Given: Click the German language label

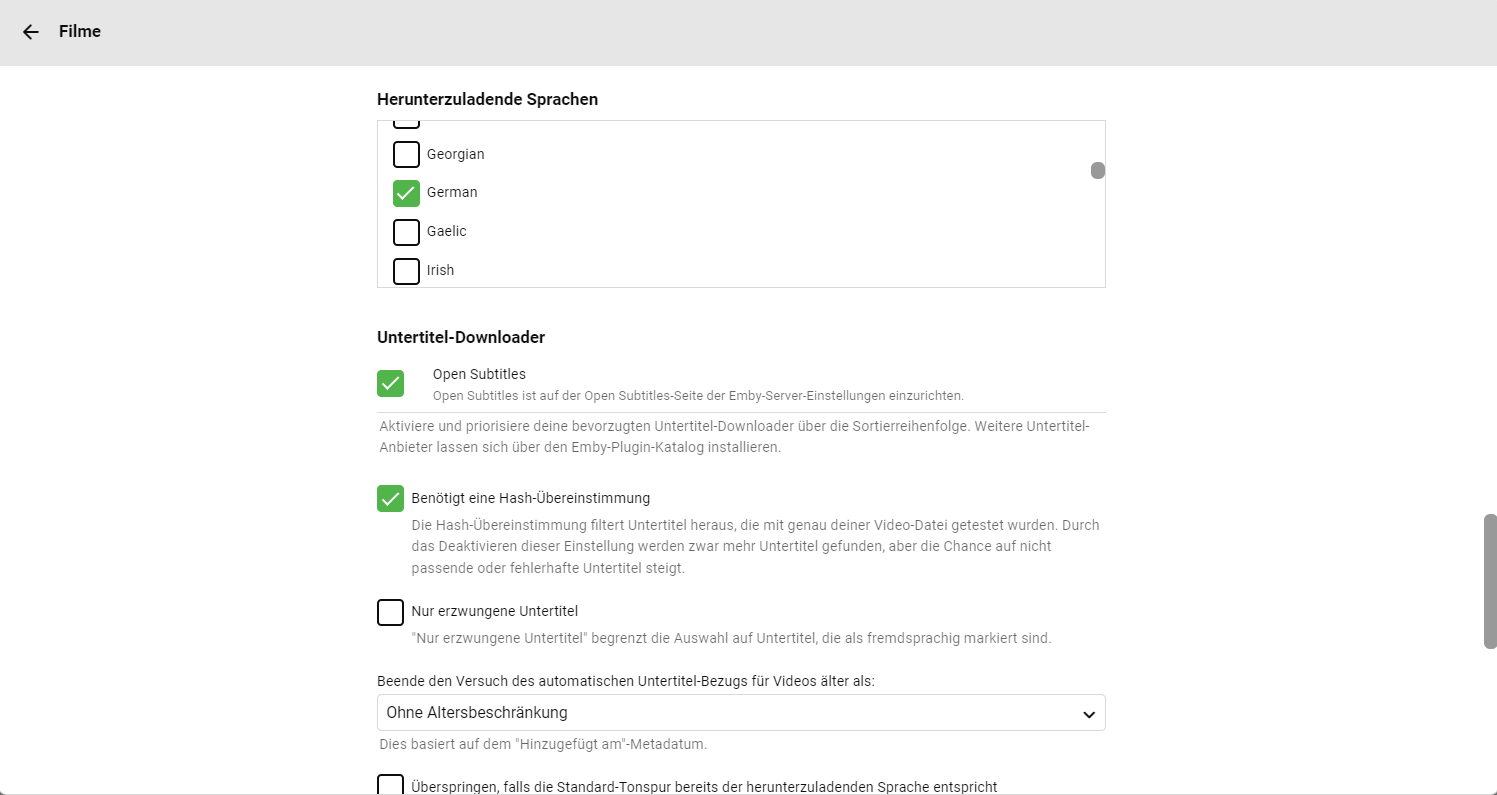Looking at the screenshot, I should [x=452, y=192].
